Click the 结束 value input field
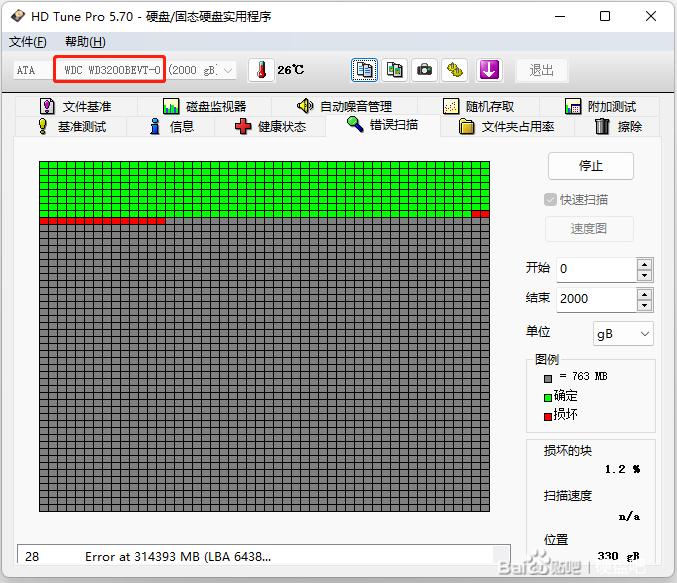677x583 pixels. [596, 299]
